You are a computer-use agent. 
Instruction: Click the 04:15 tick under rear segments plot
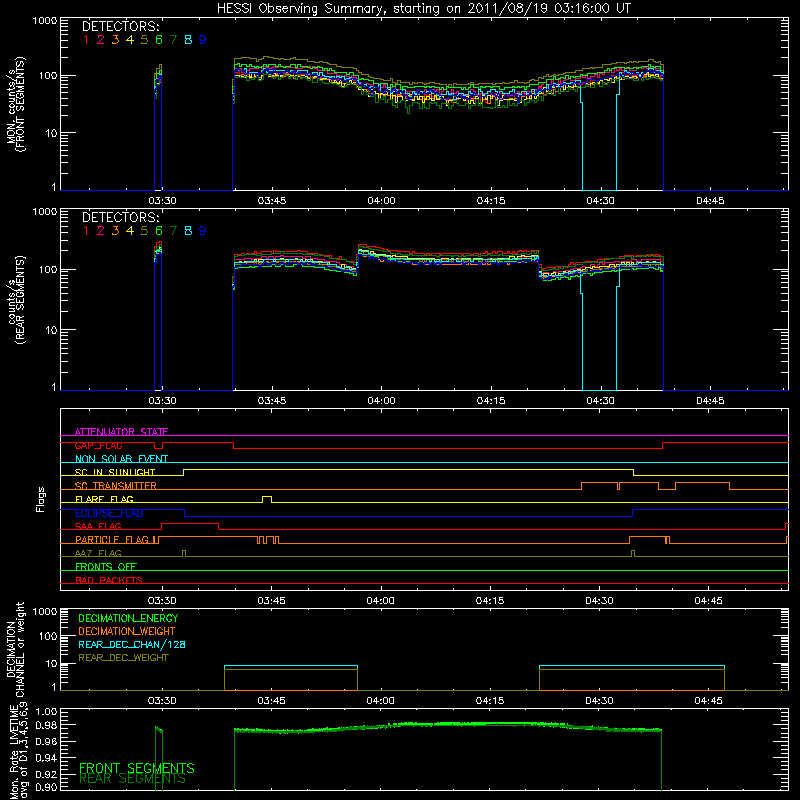[491, 401]
